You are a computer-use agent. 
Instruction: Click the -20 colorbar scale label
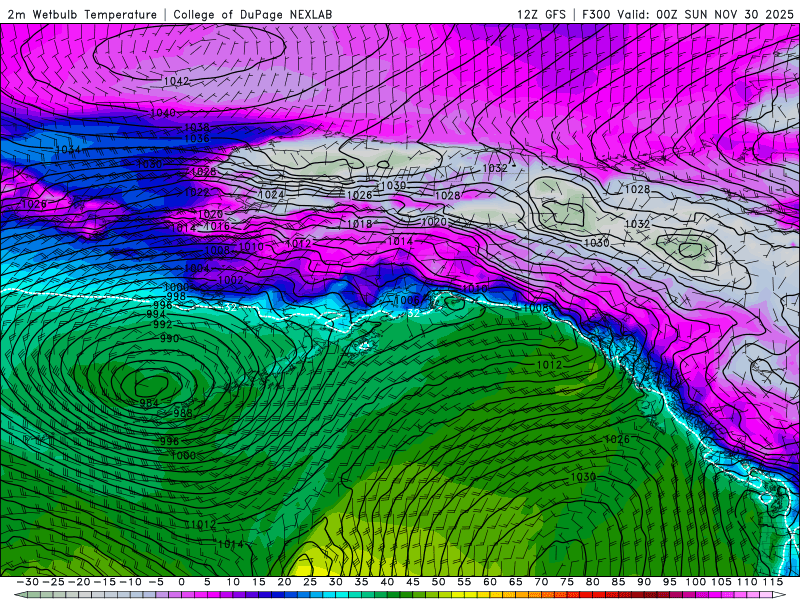click(x=79, y=582)
